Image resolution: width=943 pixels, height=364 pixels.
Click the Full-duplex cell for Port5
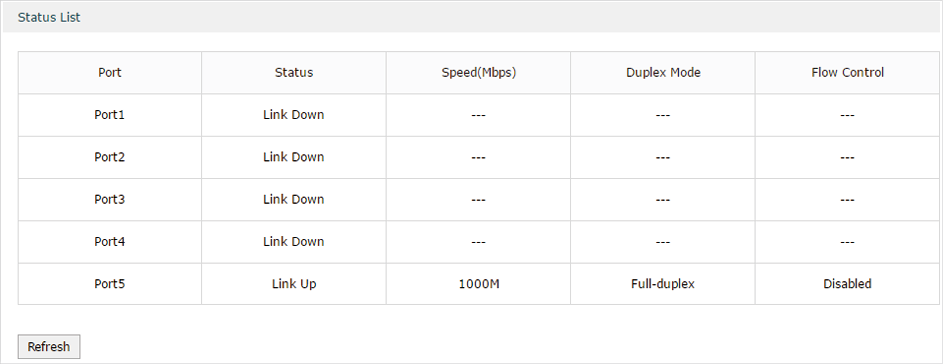tap(663, 283)
